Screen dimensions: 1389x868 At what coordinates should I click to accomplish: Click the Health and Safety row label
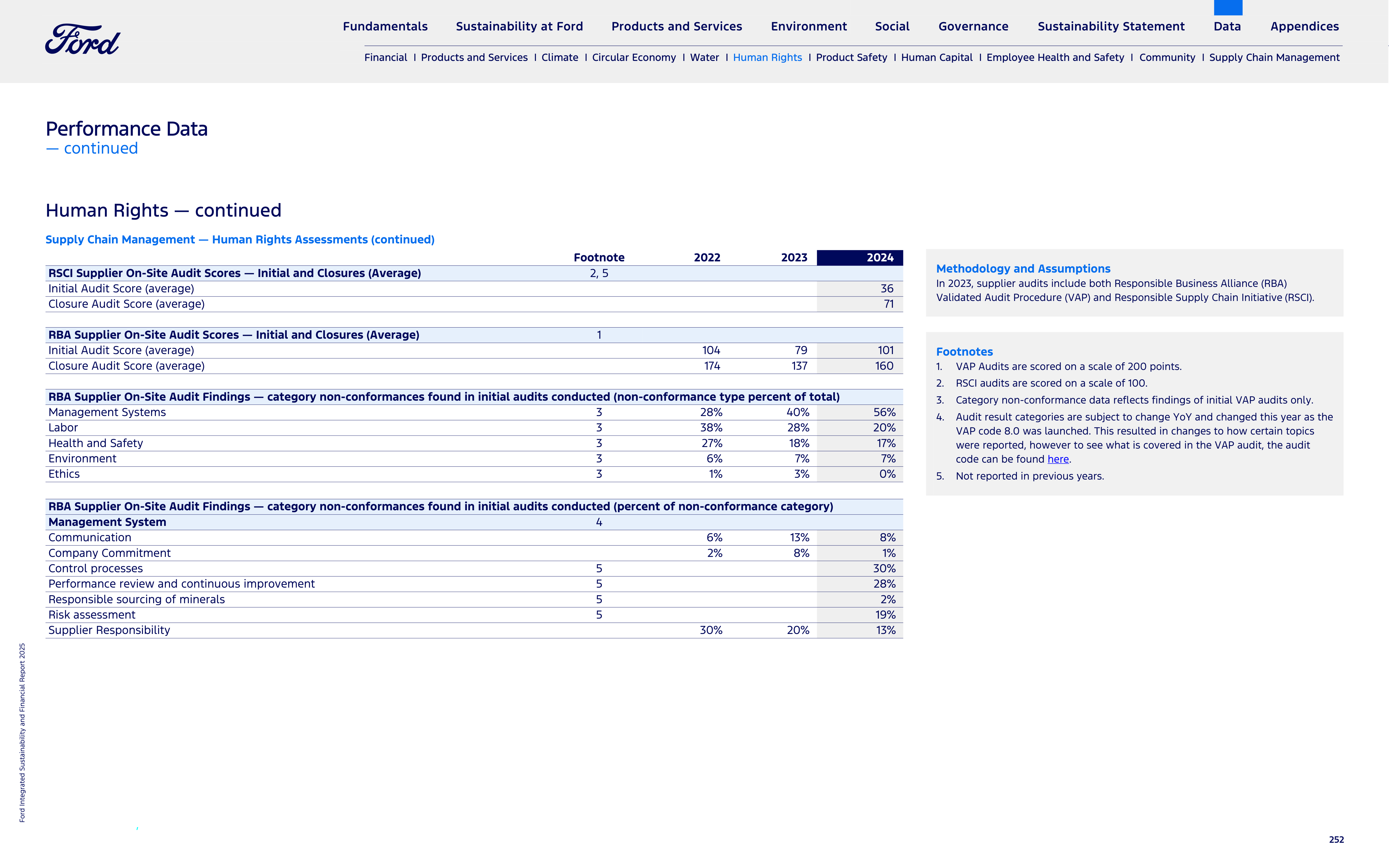tap(95, 443)
